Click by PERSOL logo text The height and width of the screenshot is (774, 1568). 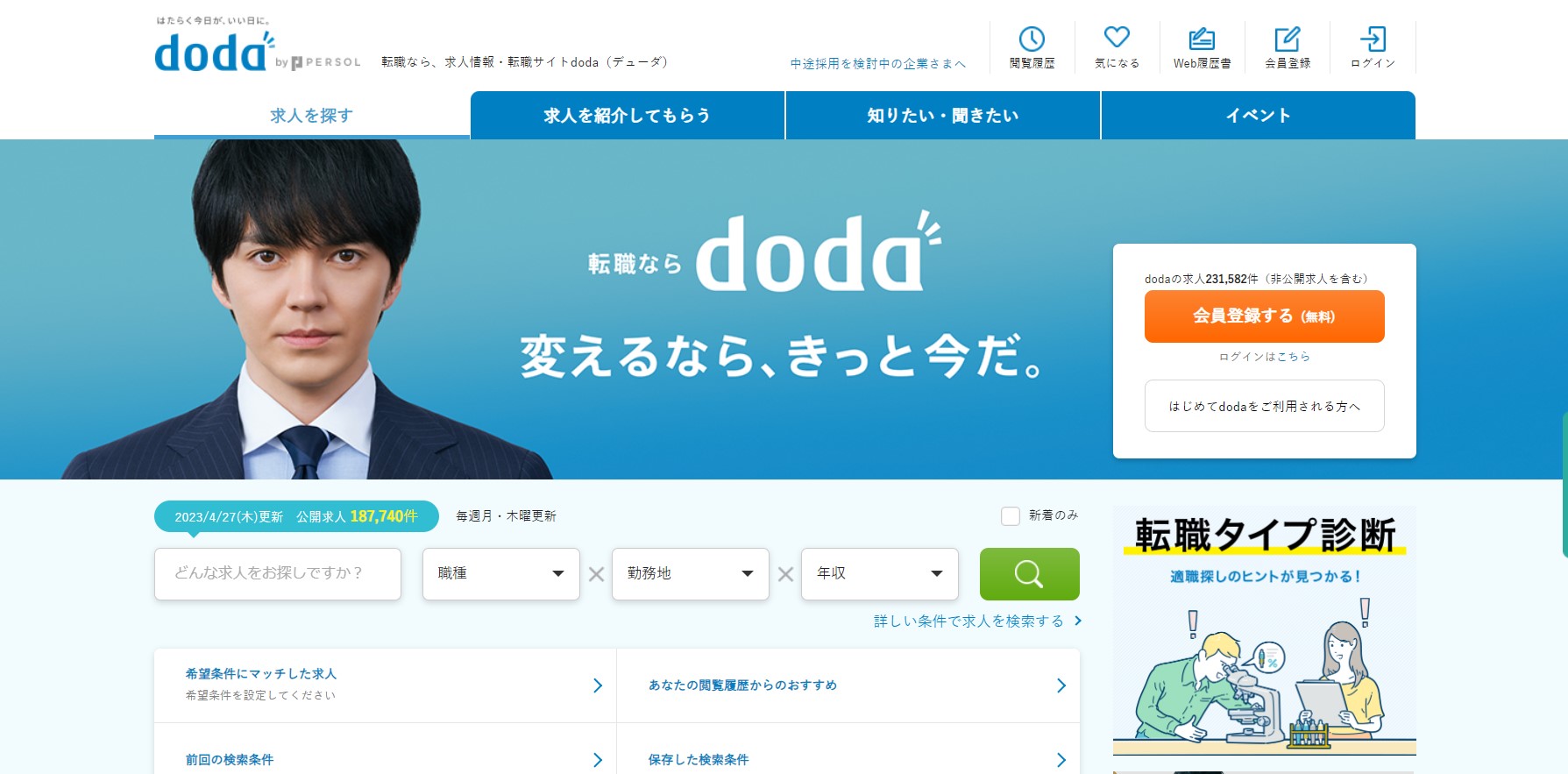pos(317,62)
